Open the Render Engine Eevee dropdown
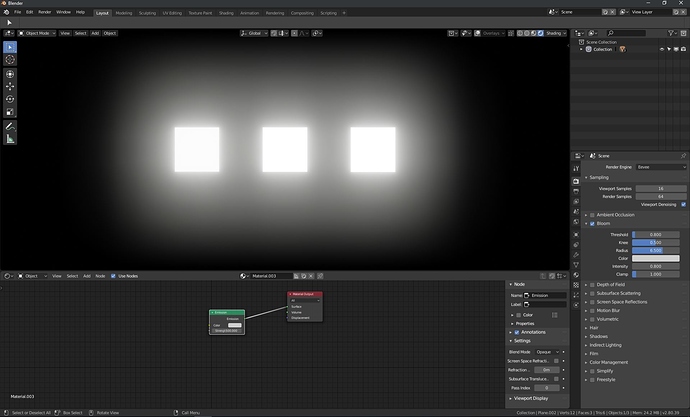 661,167
